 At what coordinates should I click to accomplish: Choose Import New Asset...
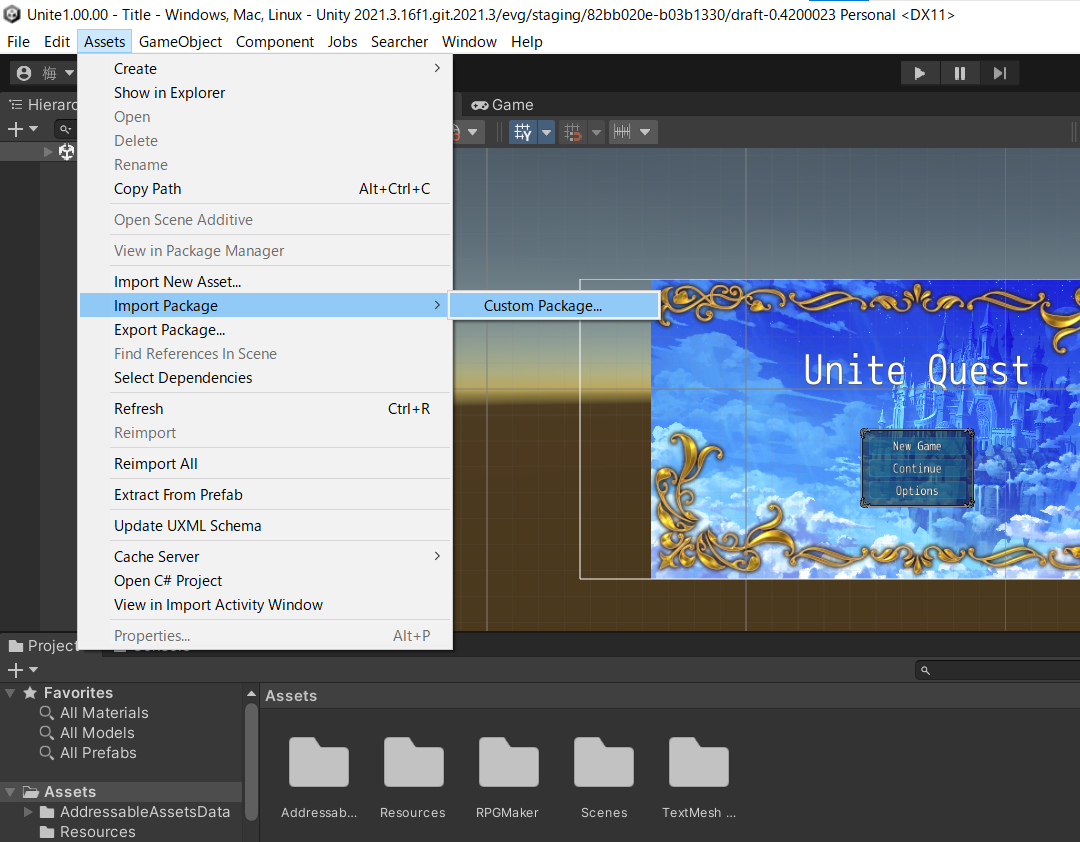[265, 282]
